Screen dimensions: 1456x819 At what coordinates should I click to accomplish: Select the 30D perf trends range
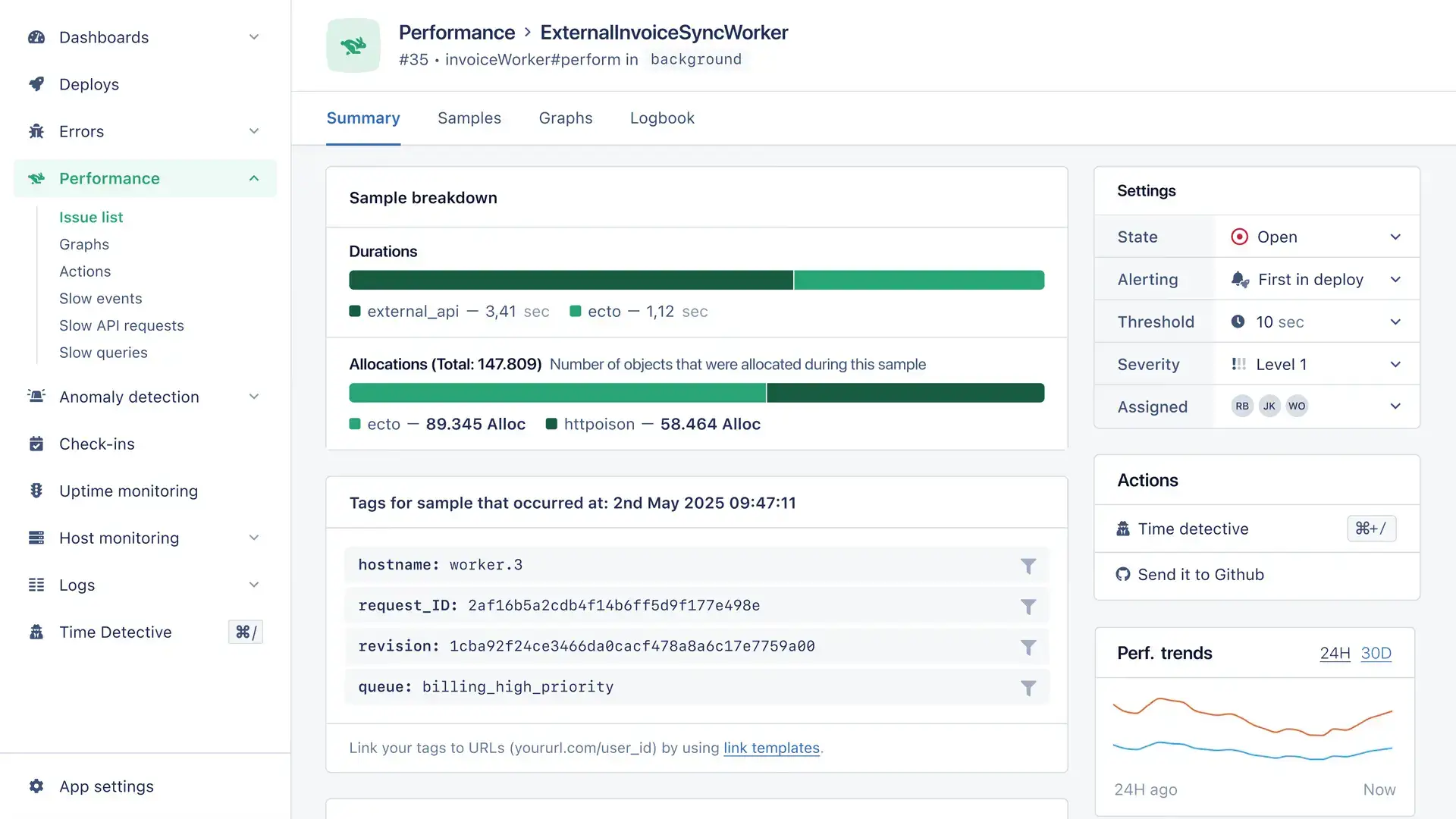pyautogui.click(x=1376, y=653)
